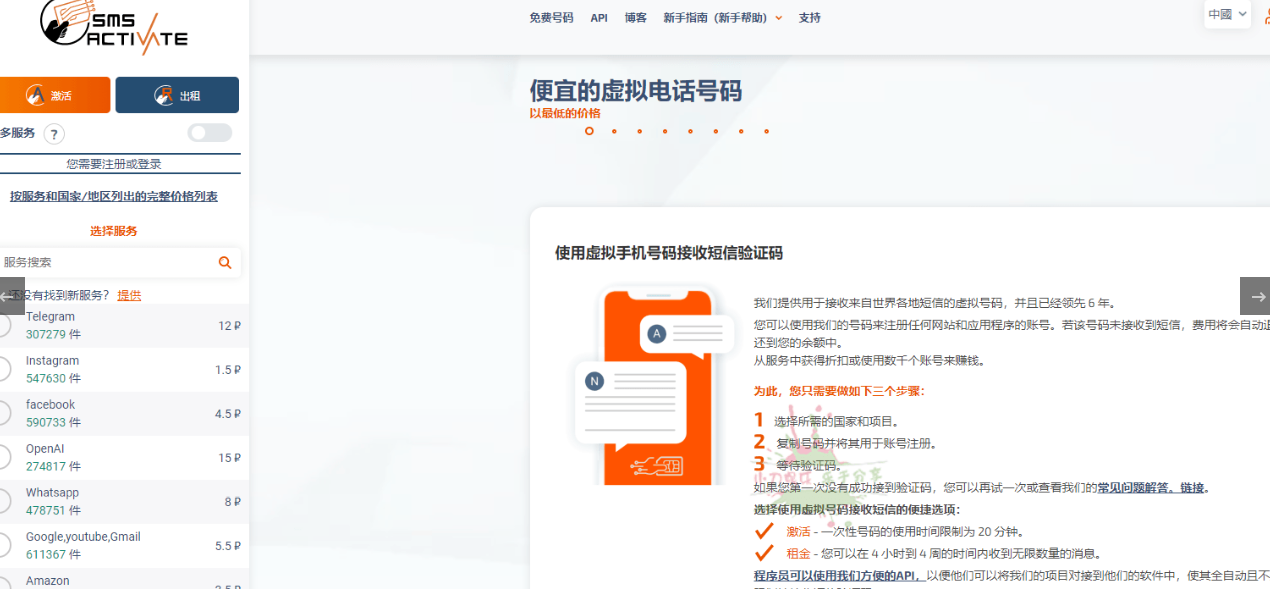The width and height of the screenshot is (1270, 589).
Task: Toggle the multi-service switch
Action: point(210,133)
